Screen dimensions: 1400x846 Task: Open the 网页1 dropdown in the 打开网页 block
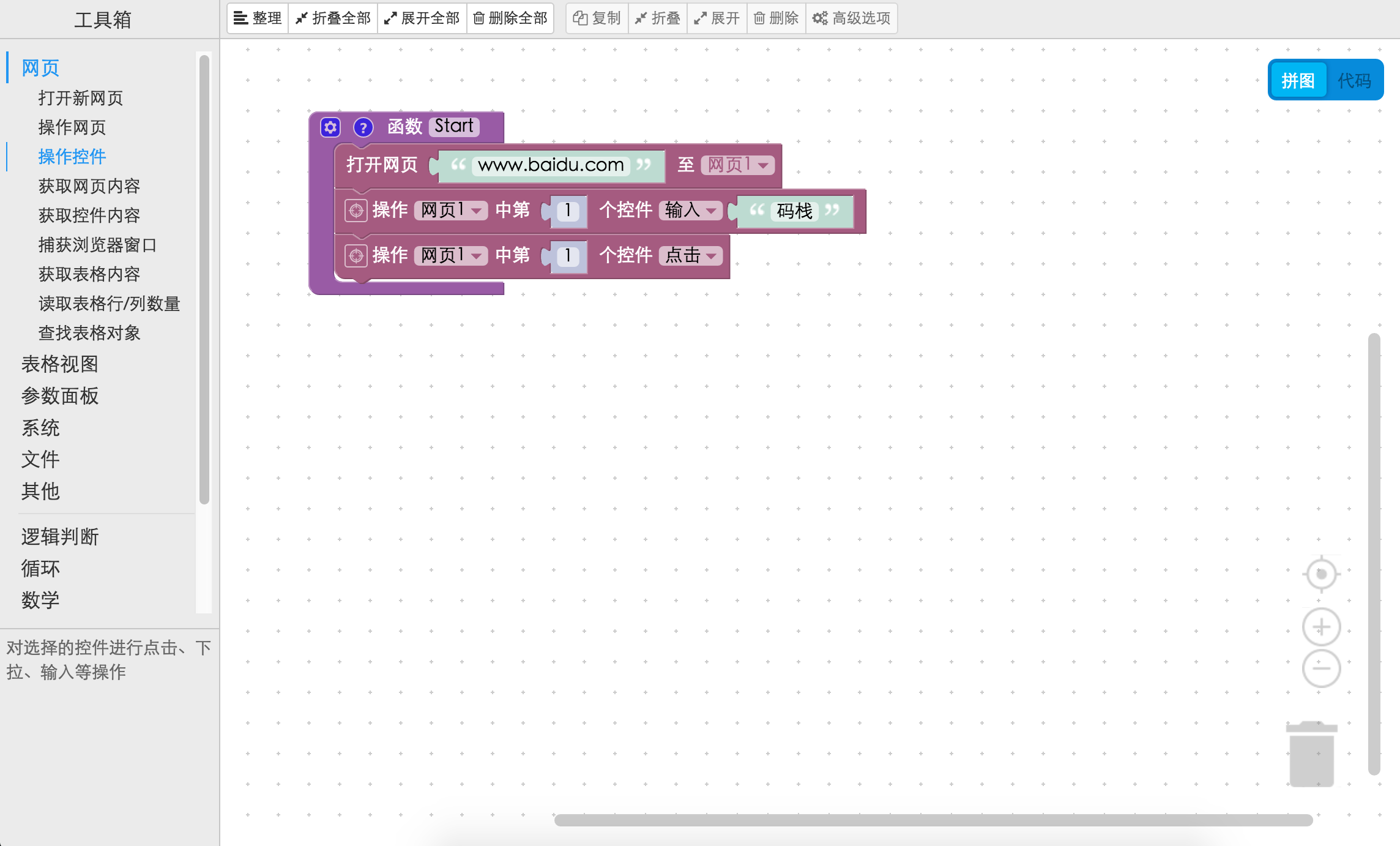738,165
